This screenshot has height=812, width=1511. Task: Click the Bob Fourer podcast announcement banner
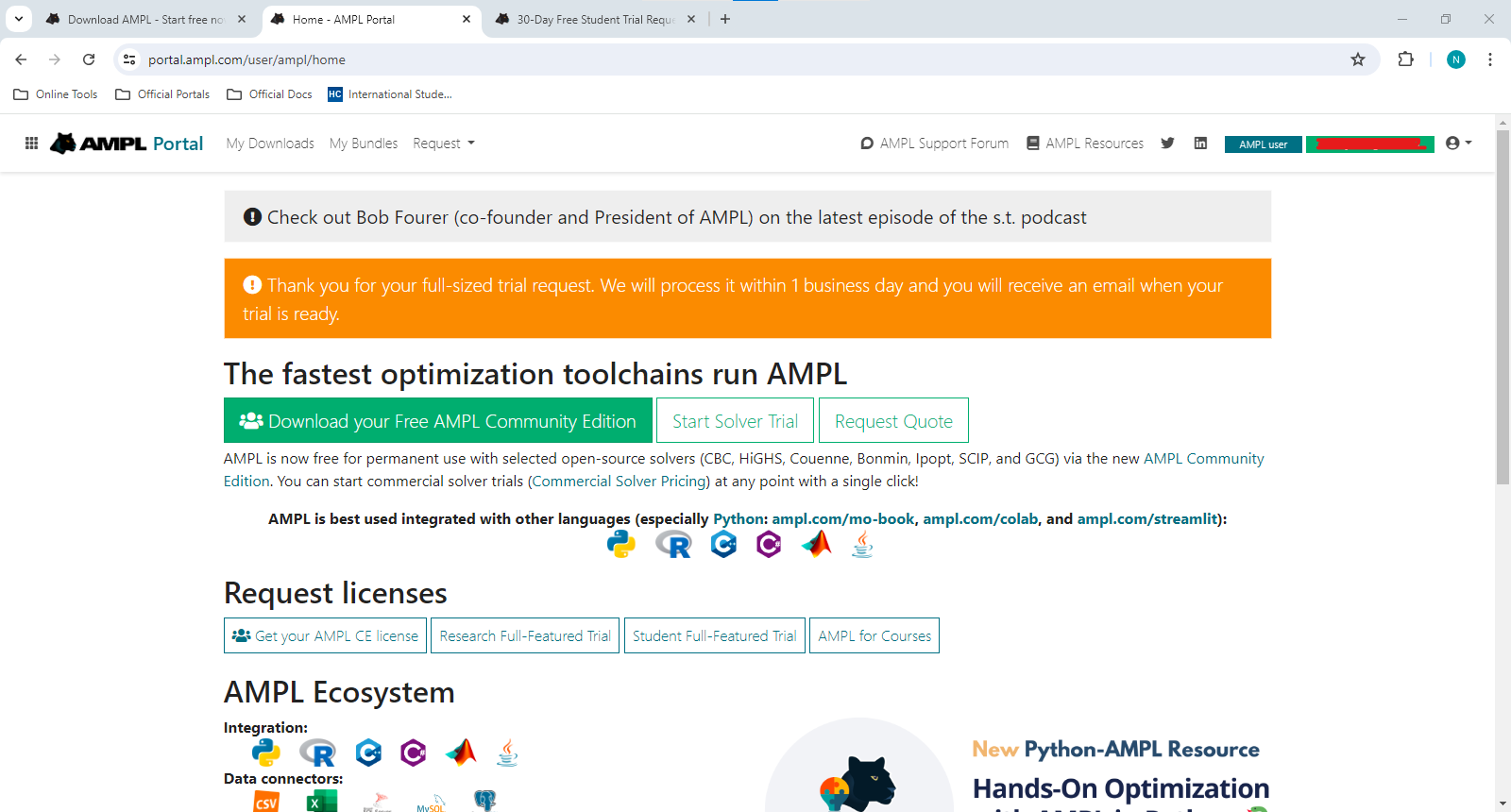click(747, 216)
